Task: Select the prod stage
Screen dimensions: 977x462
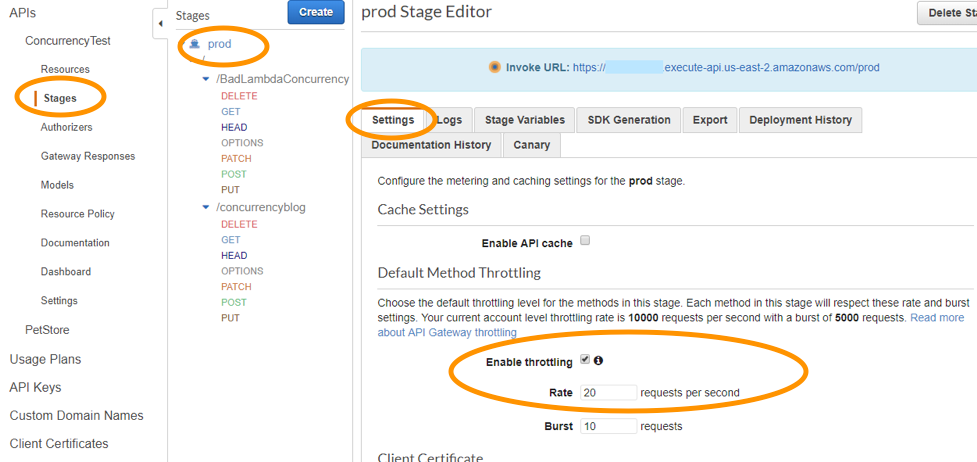Action: point(219,44)
